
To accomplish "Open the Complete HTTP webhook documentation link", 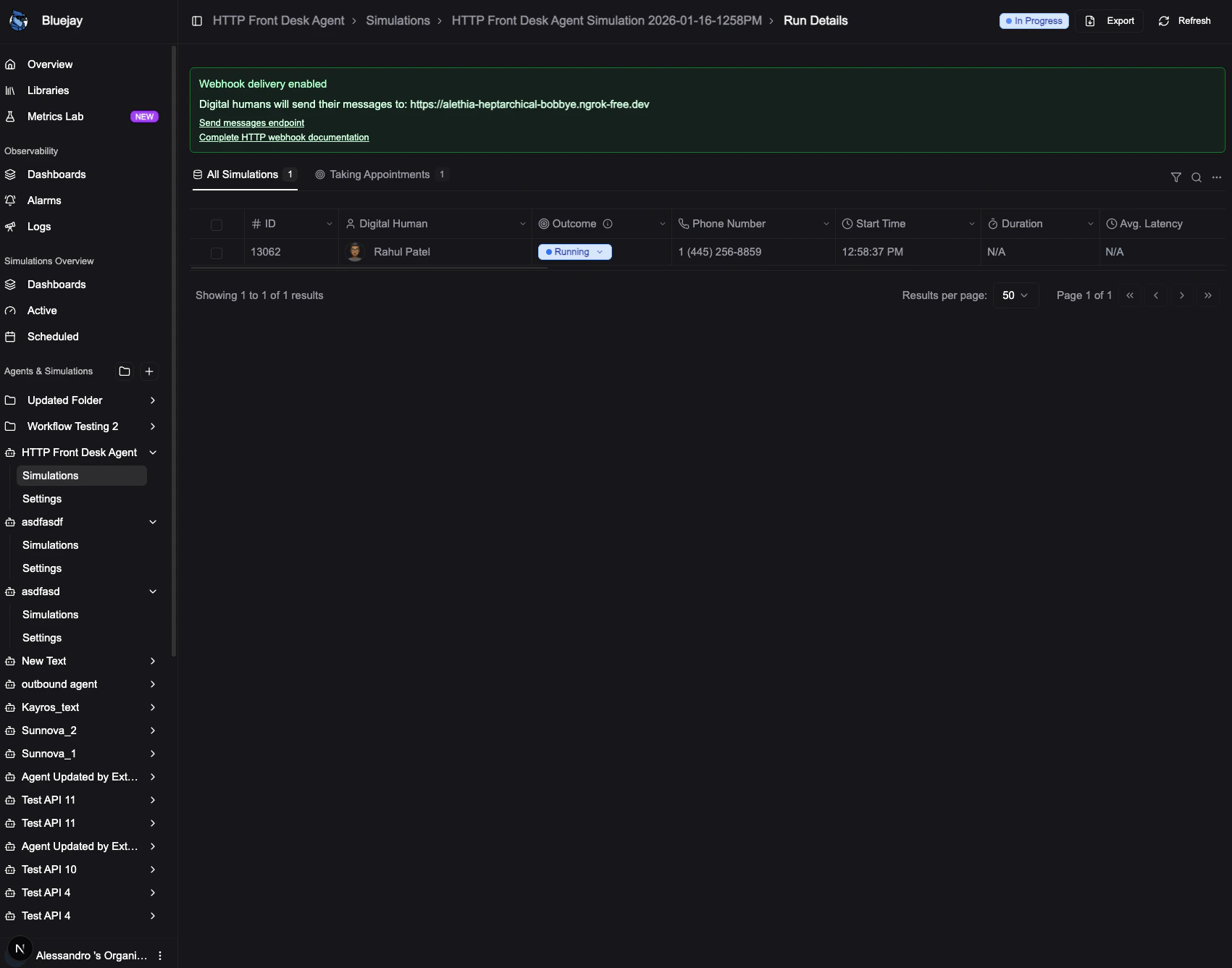I will pos(283,138).
